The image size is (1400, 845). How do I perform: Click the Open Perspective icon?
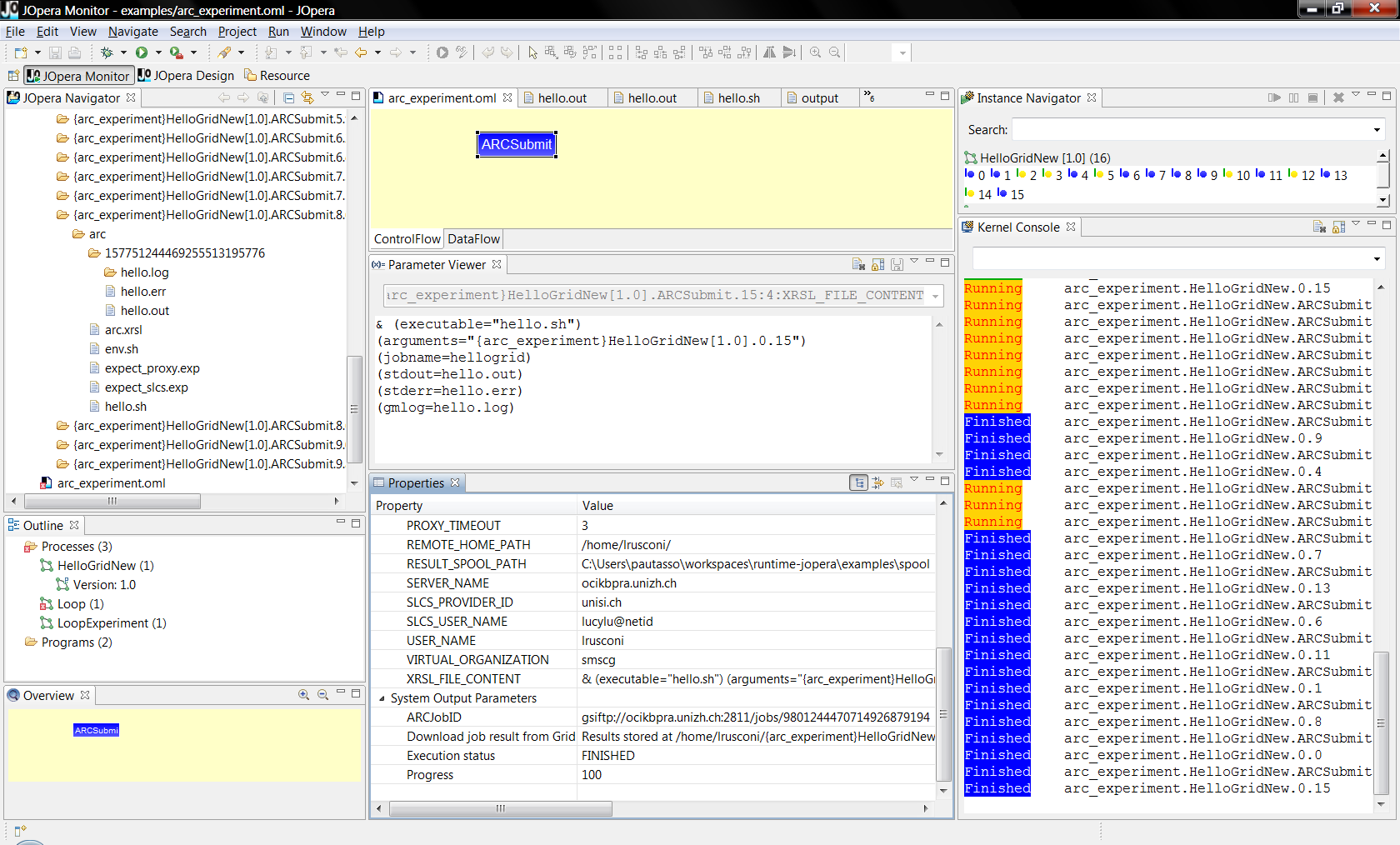pos(13,76)
